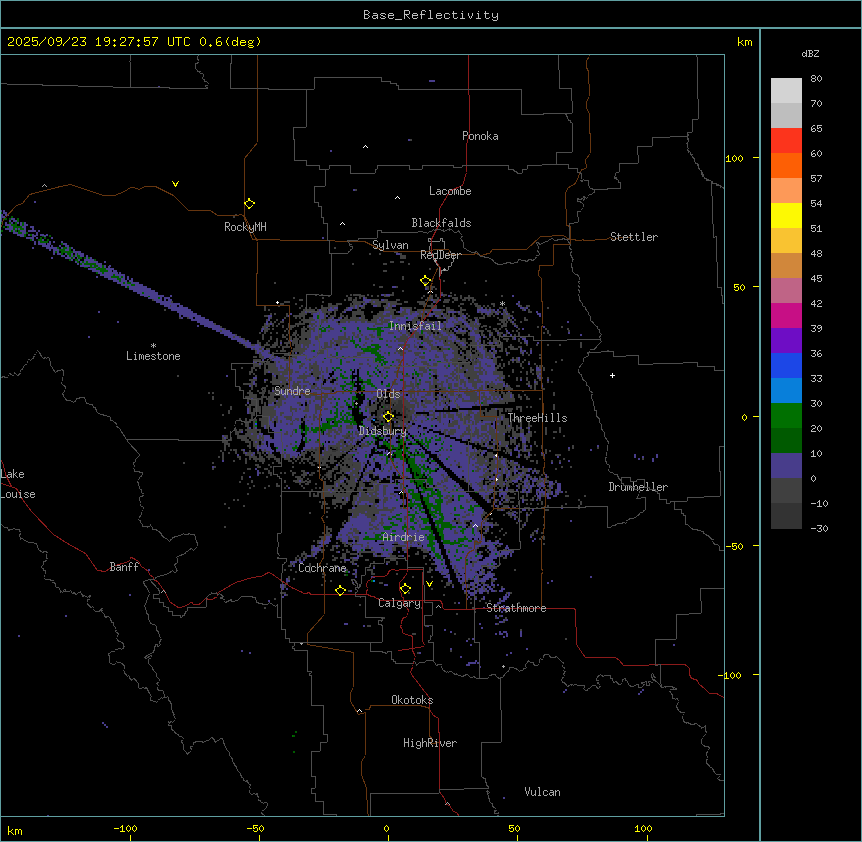
Task: Click the Base_Reflectivity title bar
Action: [x=430, y=15]
